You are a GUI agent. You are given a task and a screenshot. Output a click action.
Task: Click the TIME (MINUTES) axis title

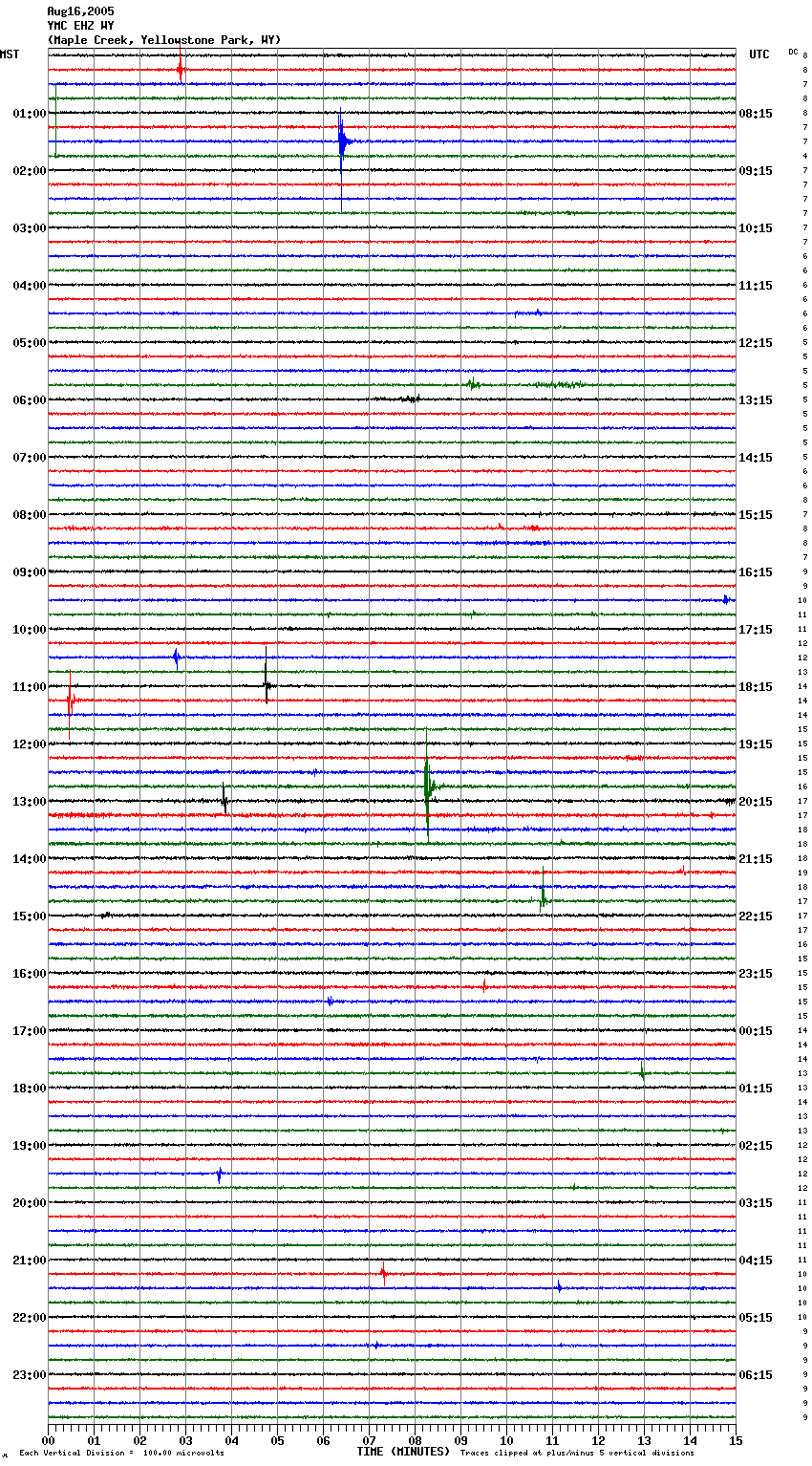[x=403, y=1452]
